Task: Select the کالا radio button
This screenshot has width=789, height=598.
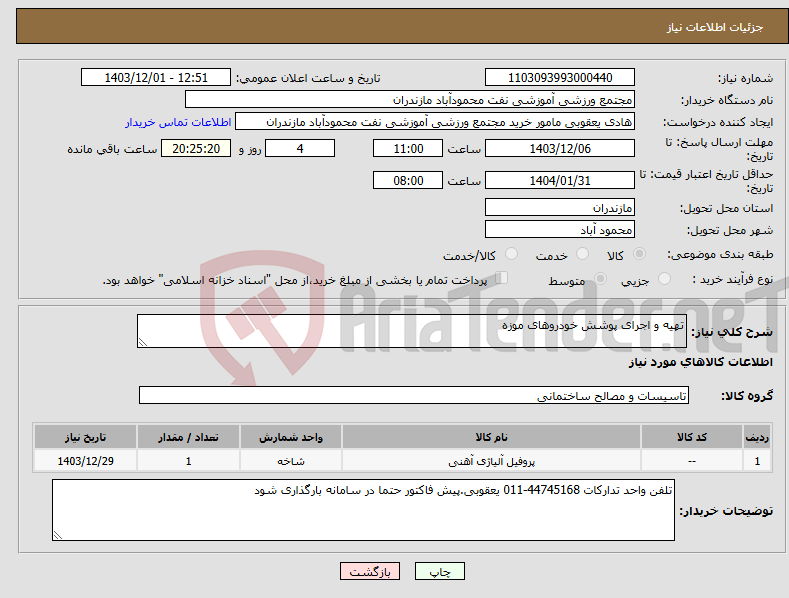Action: tap(640, 254)
